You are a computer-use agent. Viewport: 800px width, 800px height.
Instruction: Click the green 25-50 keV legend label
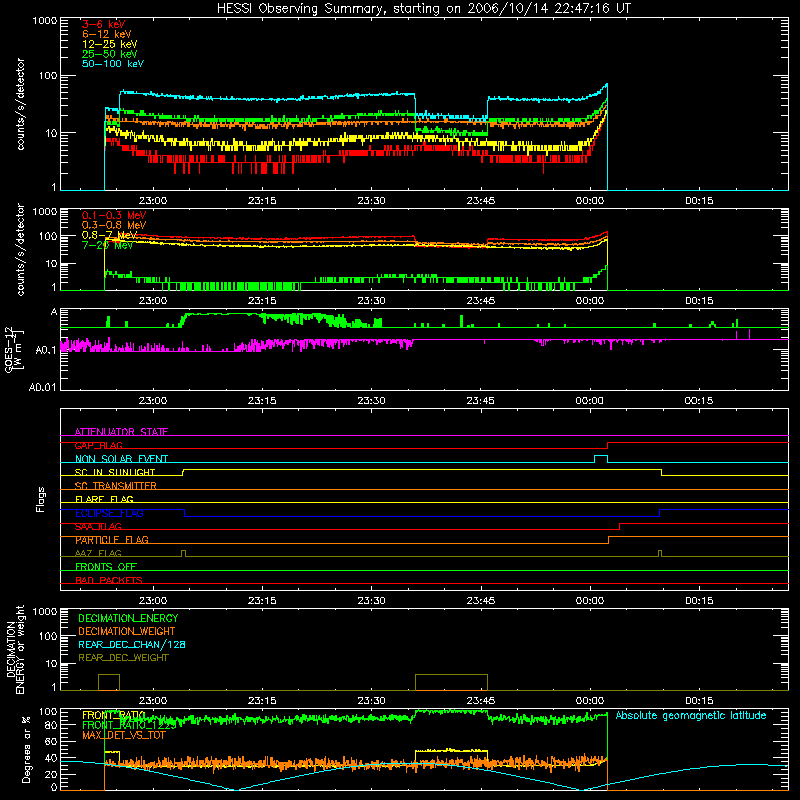coord(110,54)
